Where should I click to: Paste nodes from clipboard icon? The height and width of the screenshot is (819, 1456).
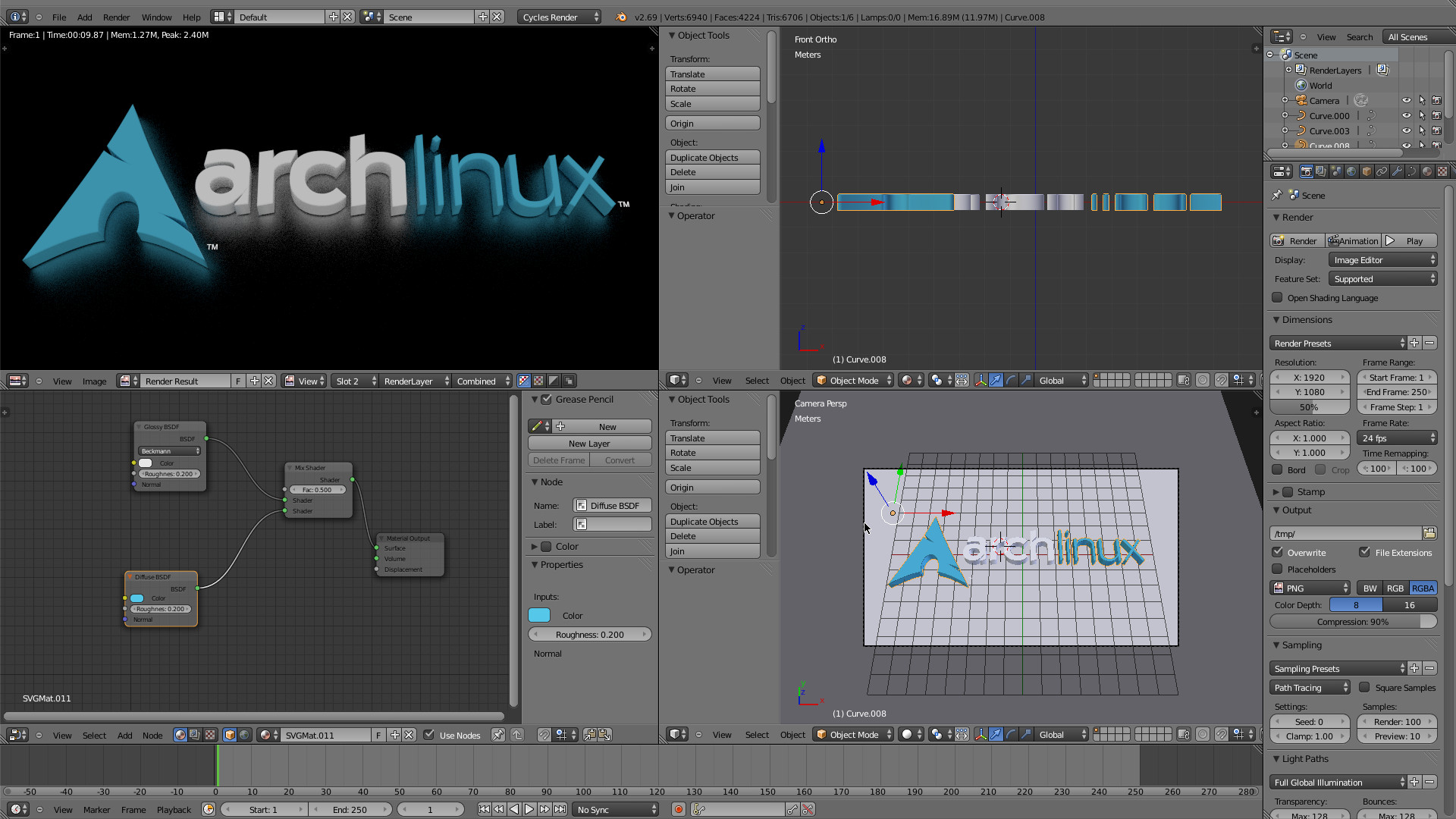coord(604,735)
